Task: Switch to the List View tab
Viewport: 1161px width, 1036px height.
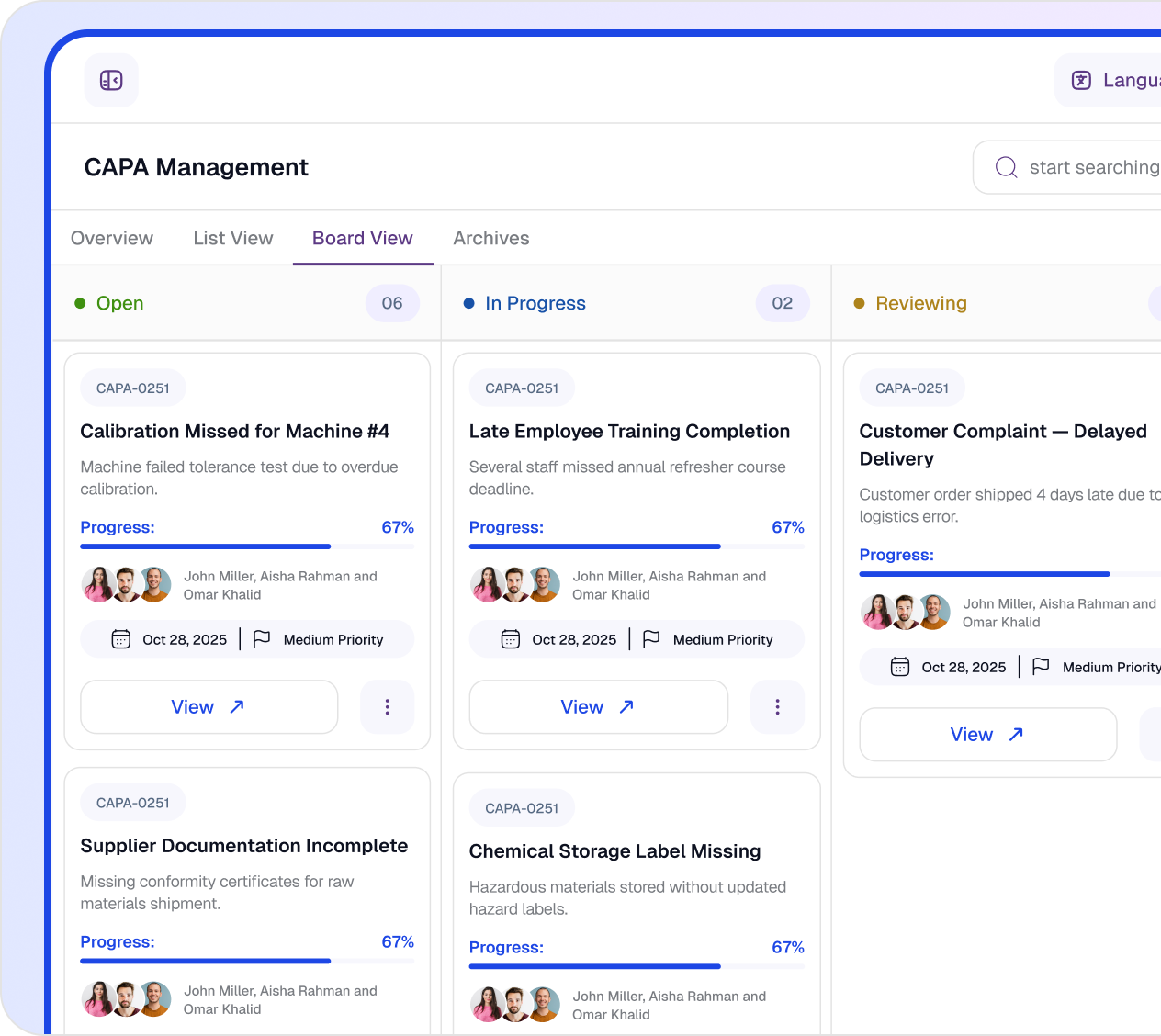Action: pyautogui.click(x=232, y=238)
